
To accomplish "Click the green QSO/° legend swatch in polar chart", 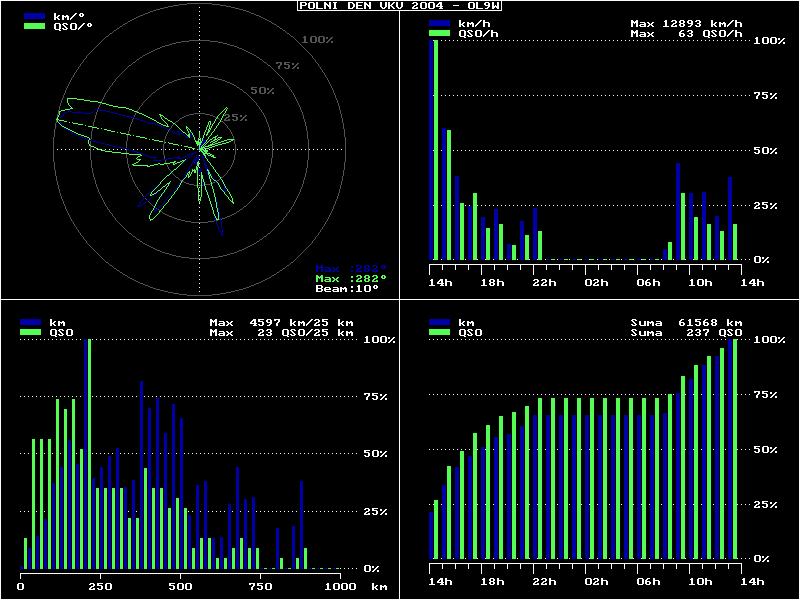I will (35, 26).
